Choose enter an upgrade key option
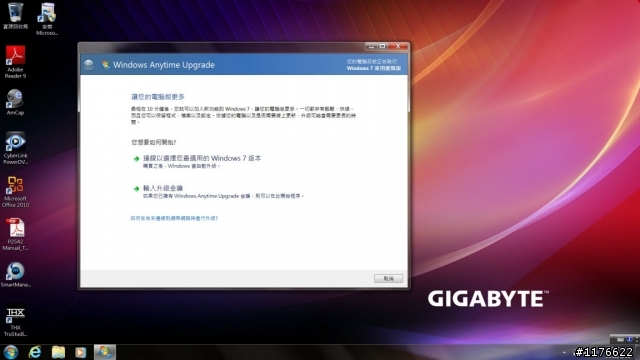This screenshot has width=640, height=360. click(218, 192)
